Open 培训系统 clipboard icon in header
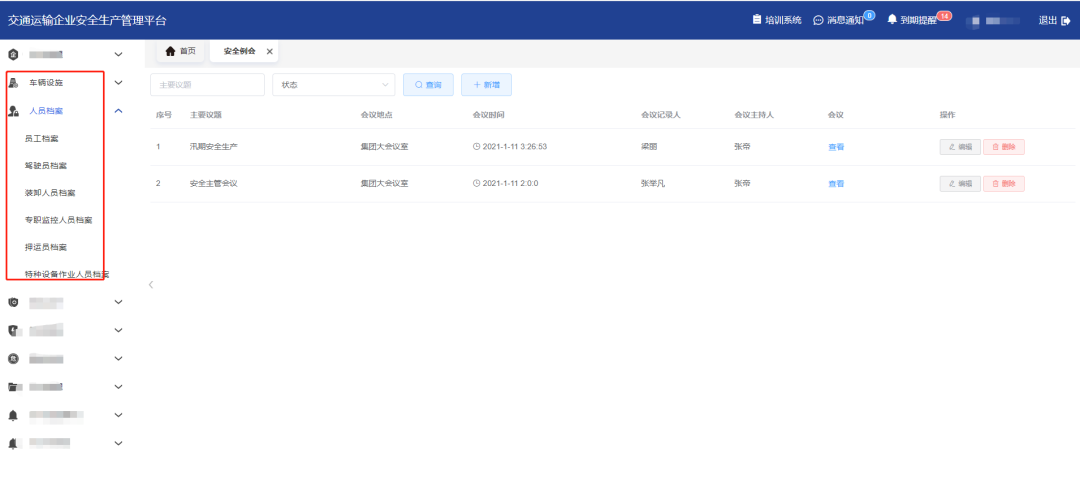 (757, 20)
